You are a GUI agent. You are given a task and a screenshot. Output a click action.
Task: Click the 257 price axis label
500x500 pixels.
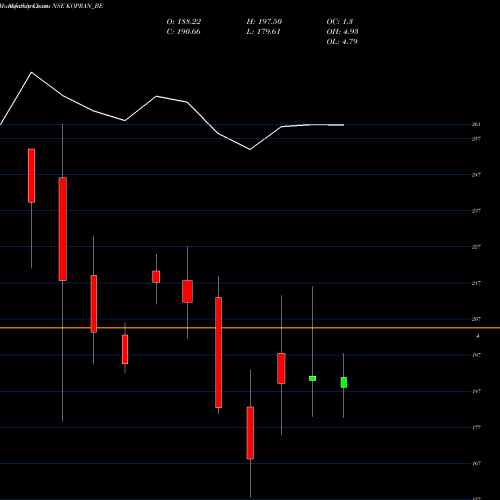click(x=476, y=139)
